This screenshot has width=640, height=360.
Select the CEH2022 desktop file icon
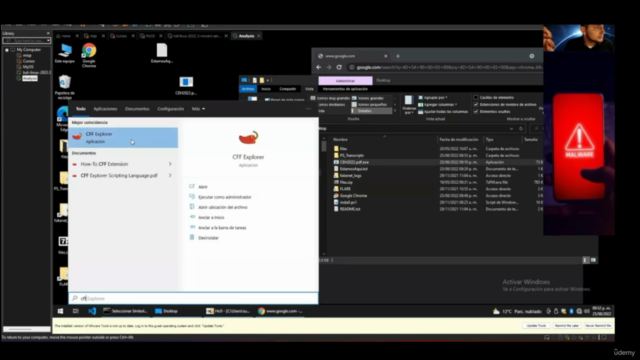pos(186,86)
